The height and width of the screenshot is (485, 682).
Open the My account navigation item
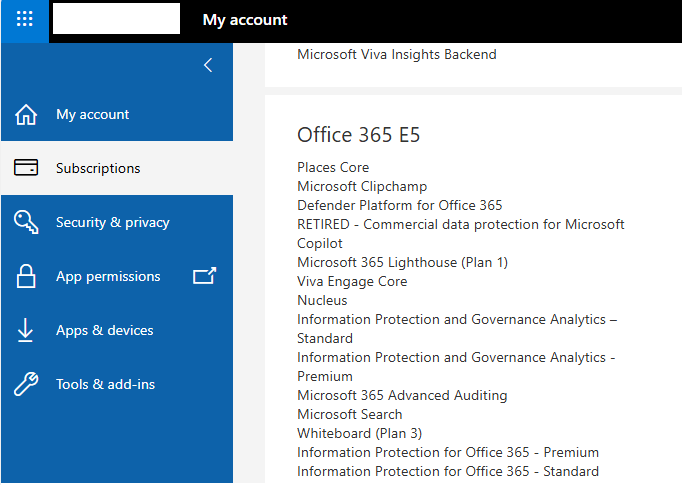click(117, 114)
